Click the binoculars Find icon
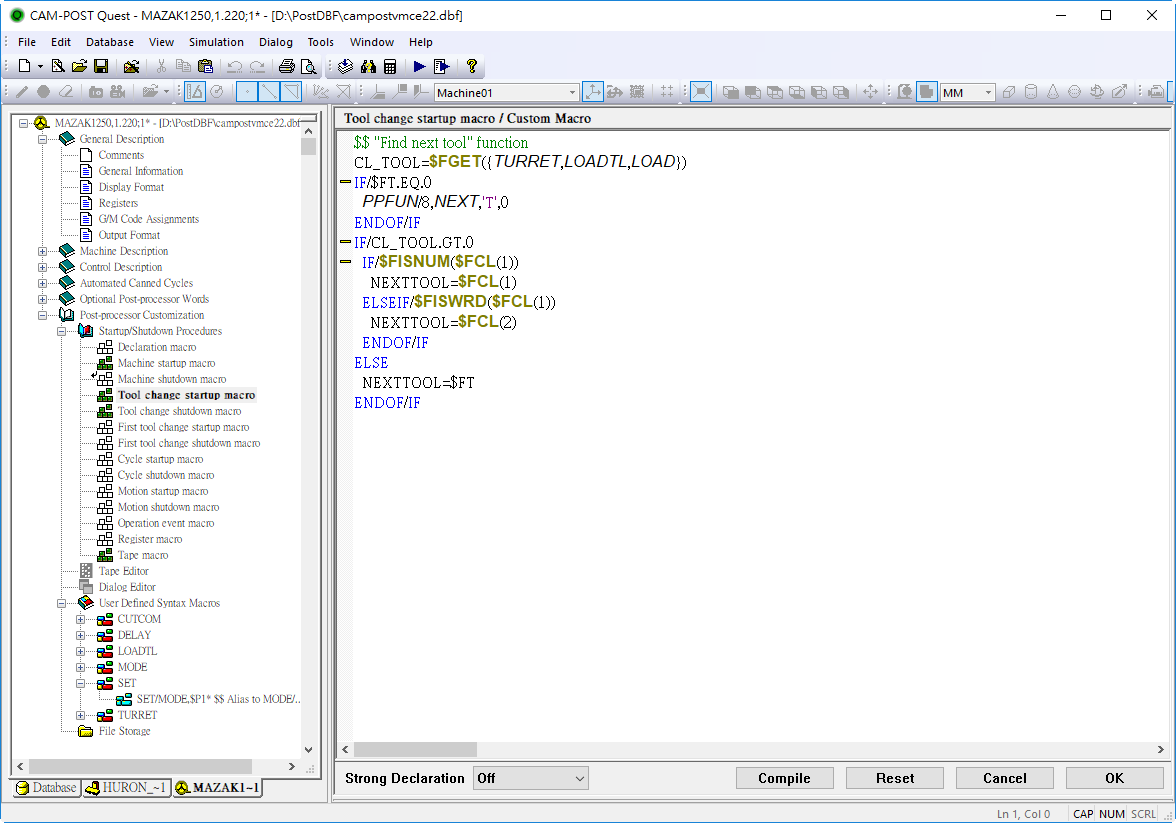The height and width of the screenshot is (823, 1176). point(368,67)
